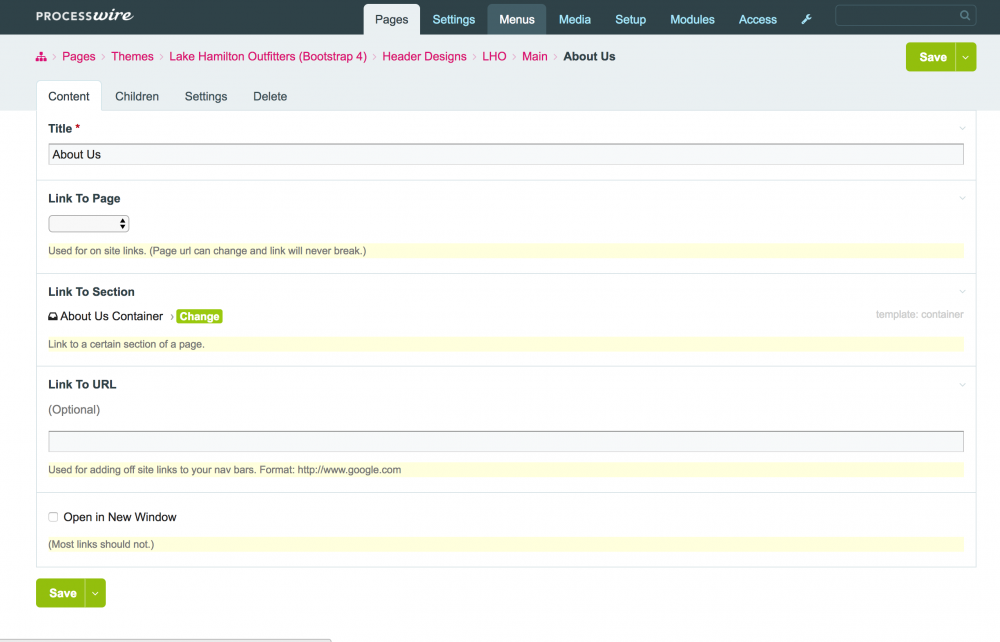Enable the Open in New Window checkbox
Image resolution: width=1000 pixels, height=642 pixels.
[x=54, y=517]
